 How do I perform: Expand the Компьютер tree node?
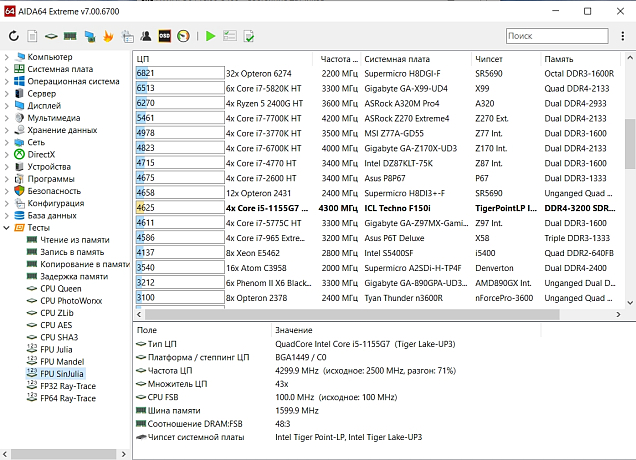point(6,57)
